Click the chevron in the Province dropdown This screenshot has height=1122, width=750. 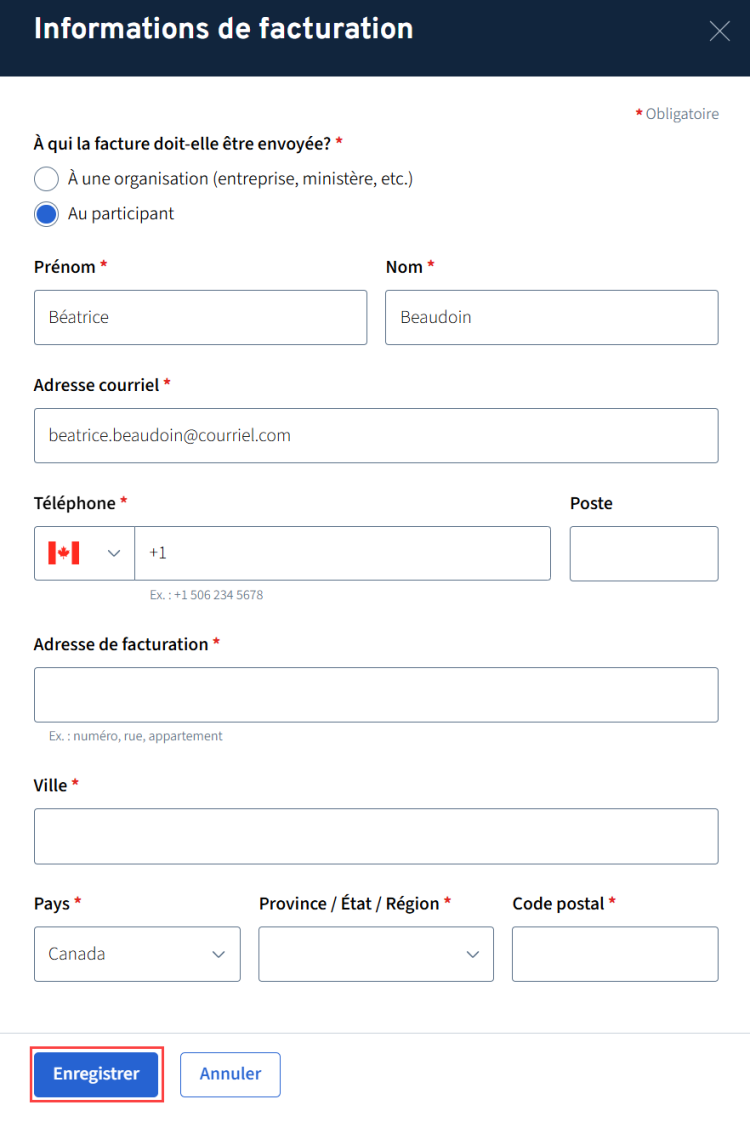click(473, 954)
